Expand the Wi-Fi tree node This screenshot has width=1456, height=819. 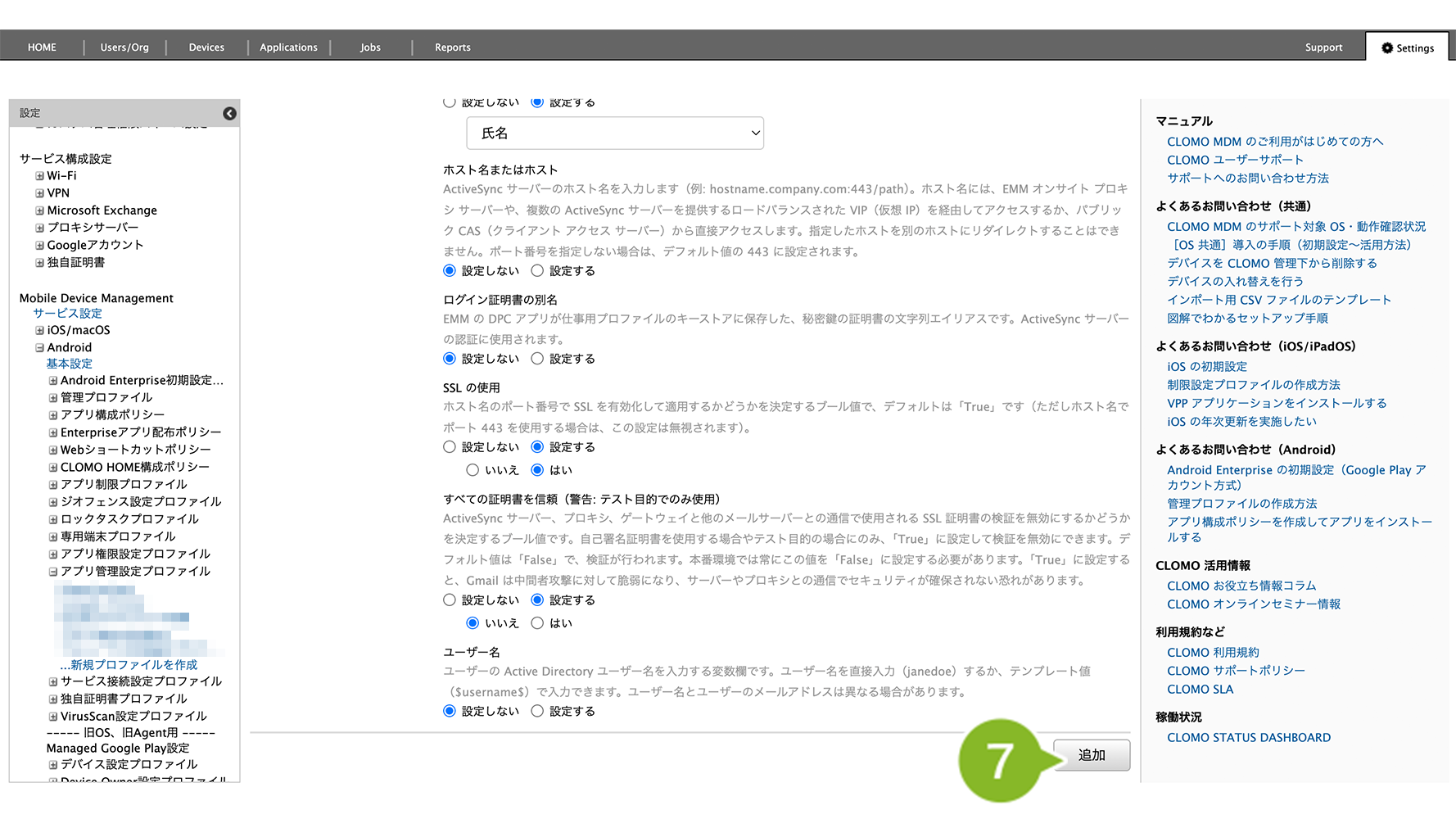point(39,176)
